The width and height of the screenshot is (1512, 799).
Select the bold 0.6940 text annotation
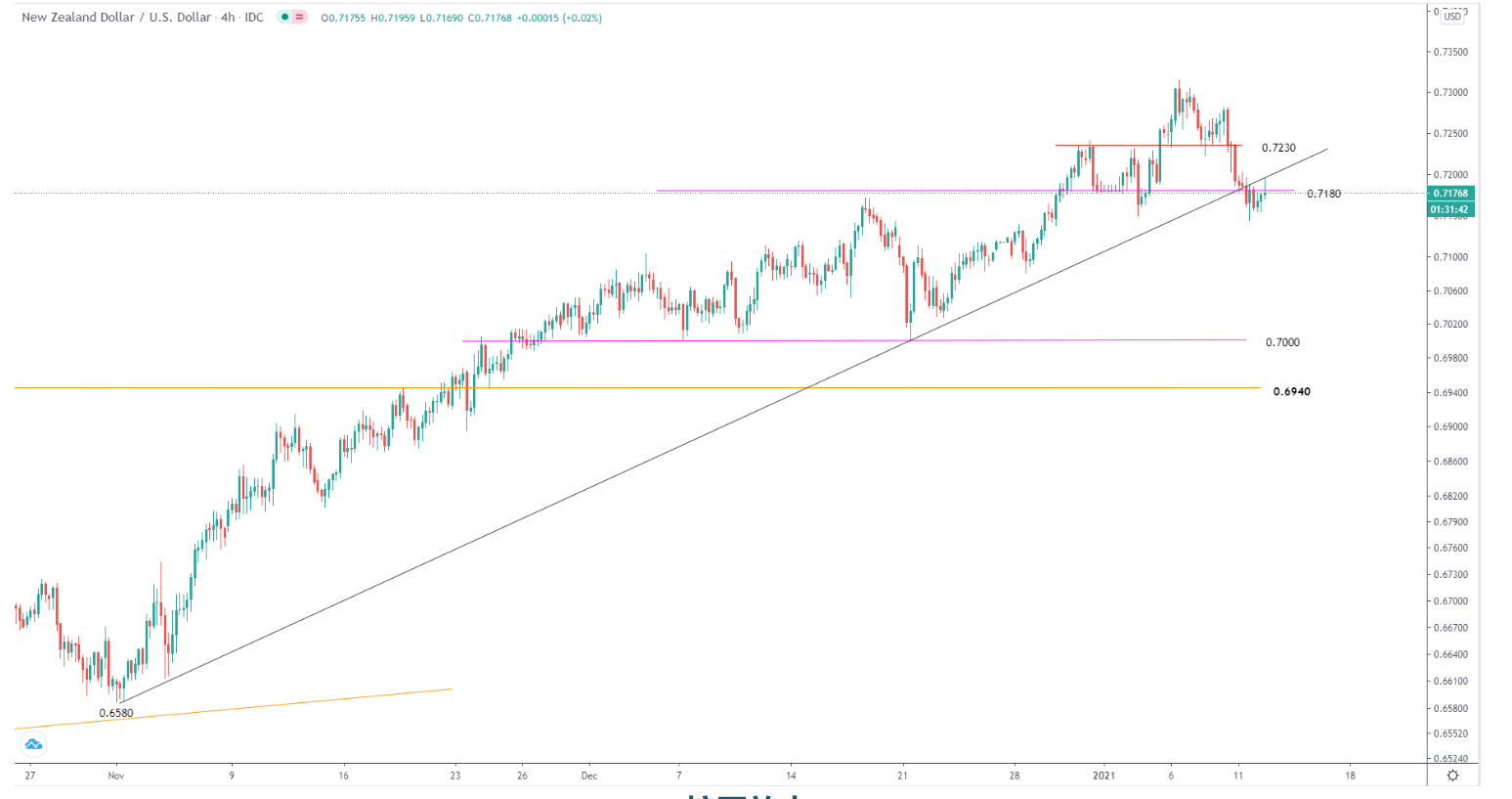point(1291,391)
